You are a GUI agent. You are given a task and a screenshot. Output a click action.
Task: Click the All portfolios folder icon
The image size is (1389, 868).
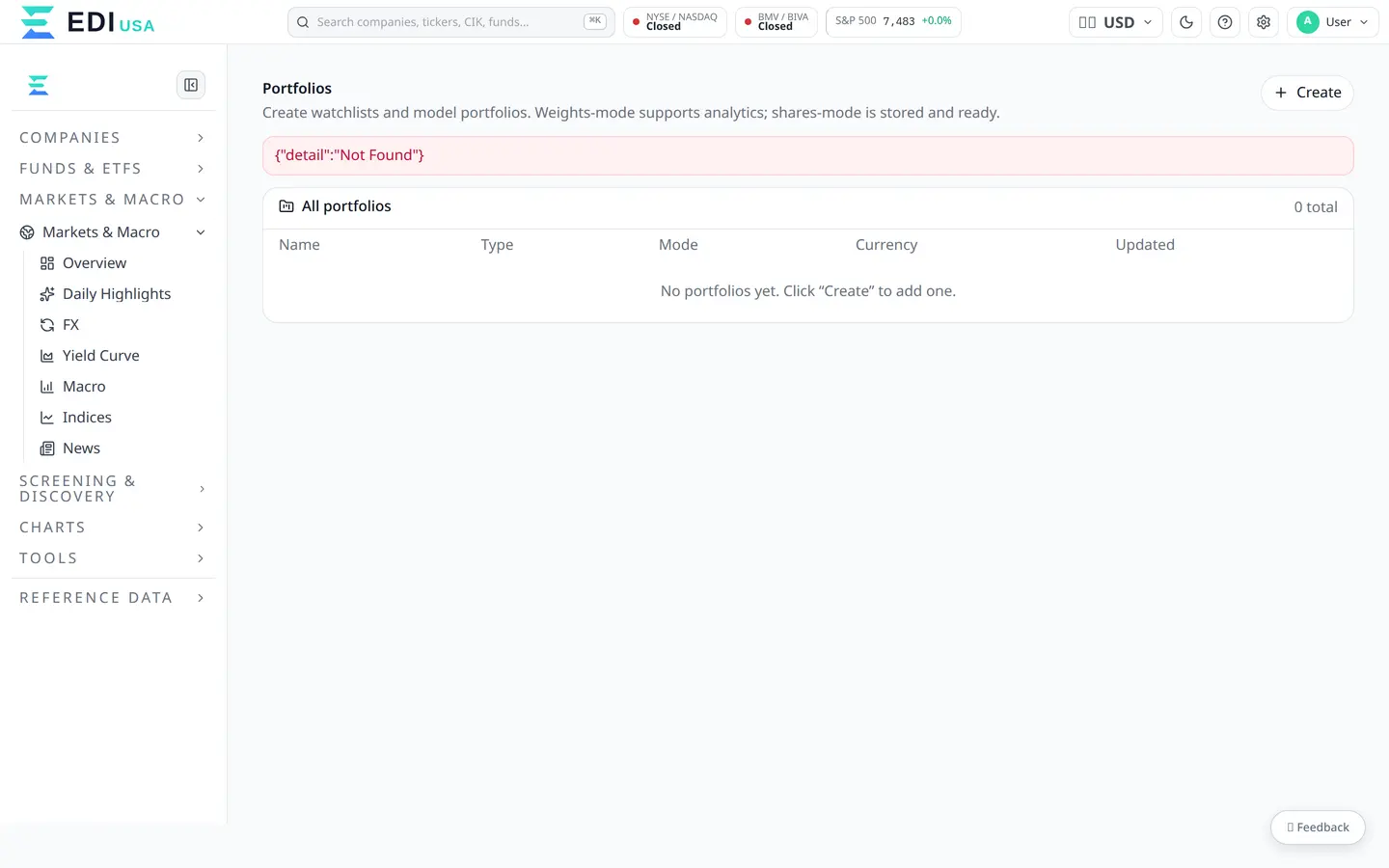click(x=286, y=206)
